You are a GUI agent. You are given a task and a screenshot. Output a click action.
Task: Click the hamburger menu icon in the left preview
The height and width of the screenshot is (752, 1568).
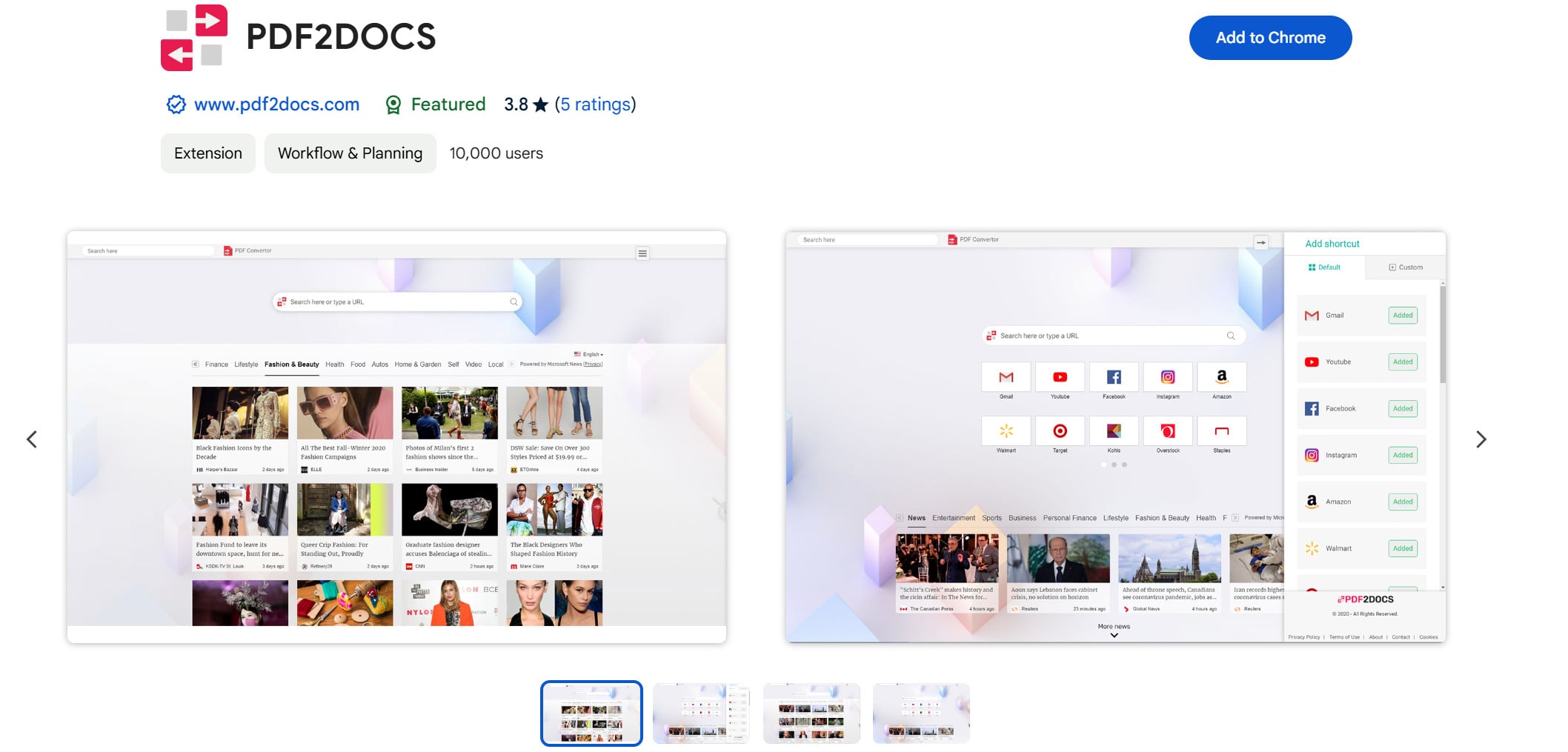(x=642, y=253)
